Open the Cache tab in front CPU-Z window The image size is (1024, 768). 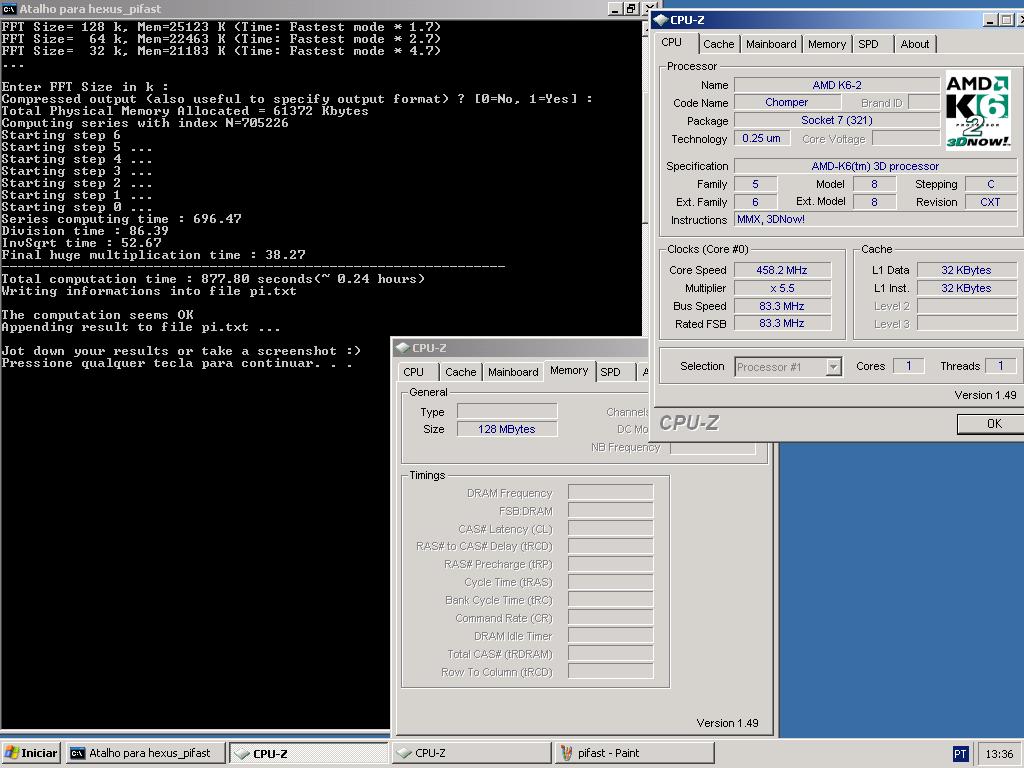(718, 44)
